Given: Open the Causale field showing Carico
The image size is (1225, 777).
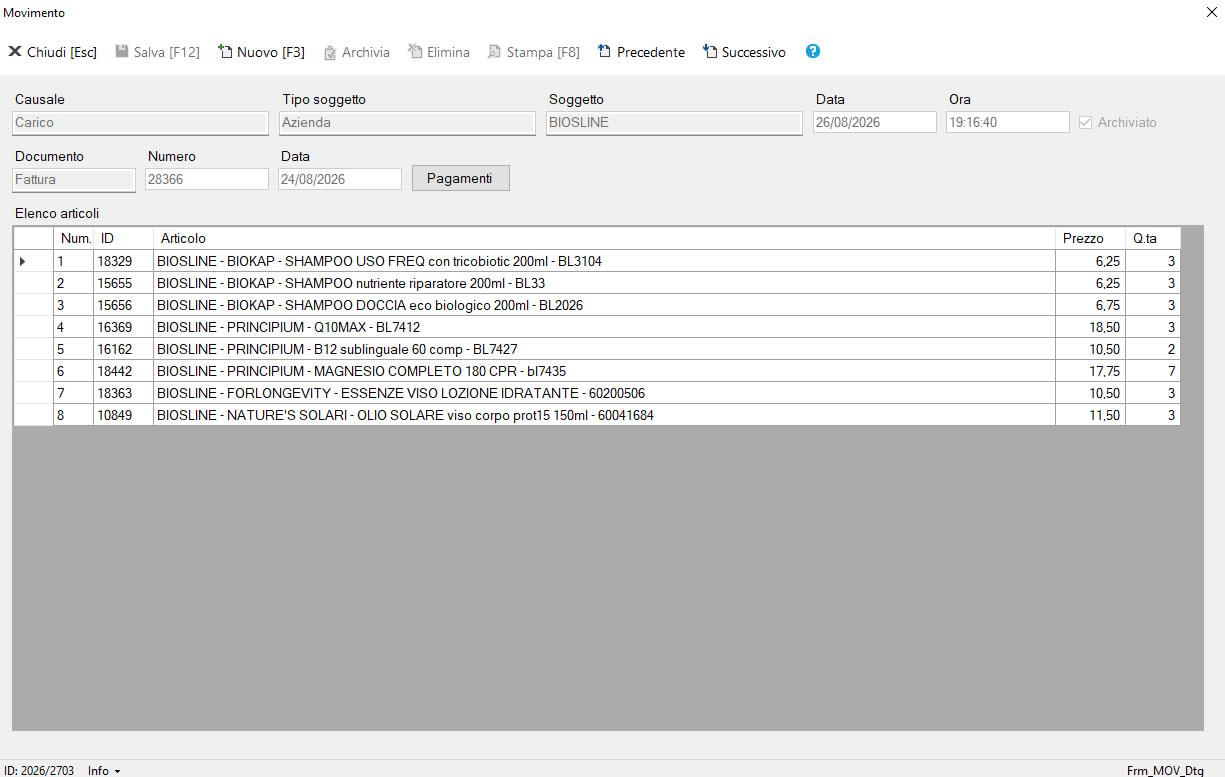Looking at the screenshot, I should (x=140, y=122).
